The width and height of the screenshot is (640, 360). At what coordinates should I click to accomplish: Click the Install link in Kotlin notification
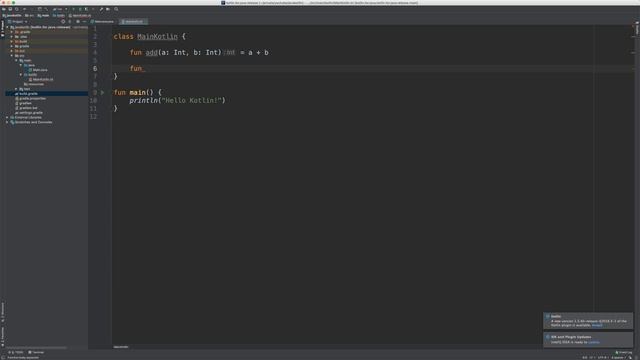pyautogui.click(x=597, y=325)
